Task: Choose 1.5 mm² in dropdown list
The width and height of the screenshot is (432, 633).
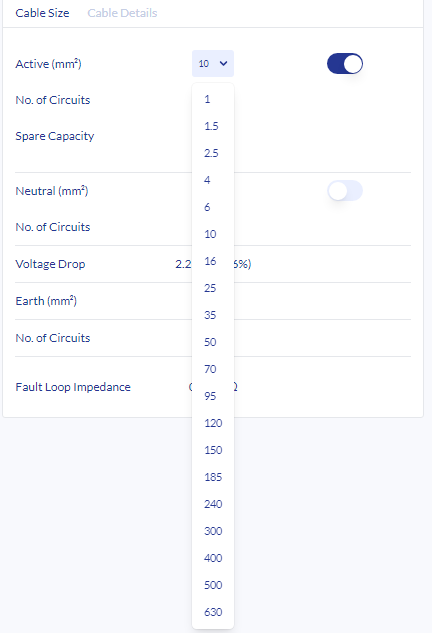Action: [x=213, y=126]
